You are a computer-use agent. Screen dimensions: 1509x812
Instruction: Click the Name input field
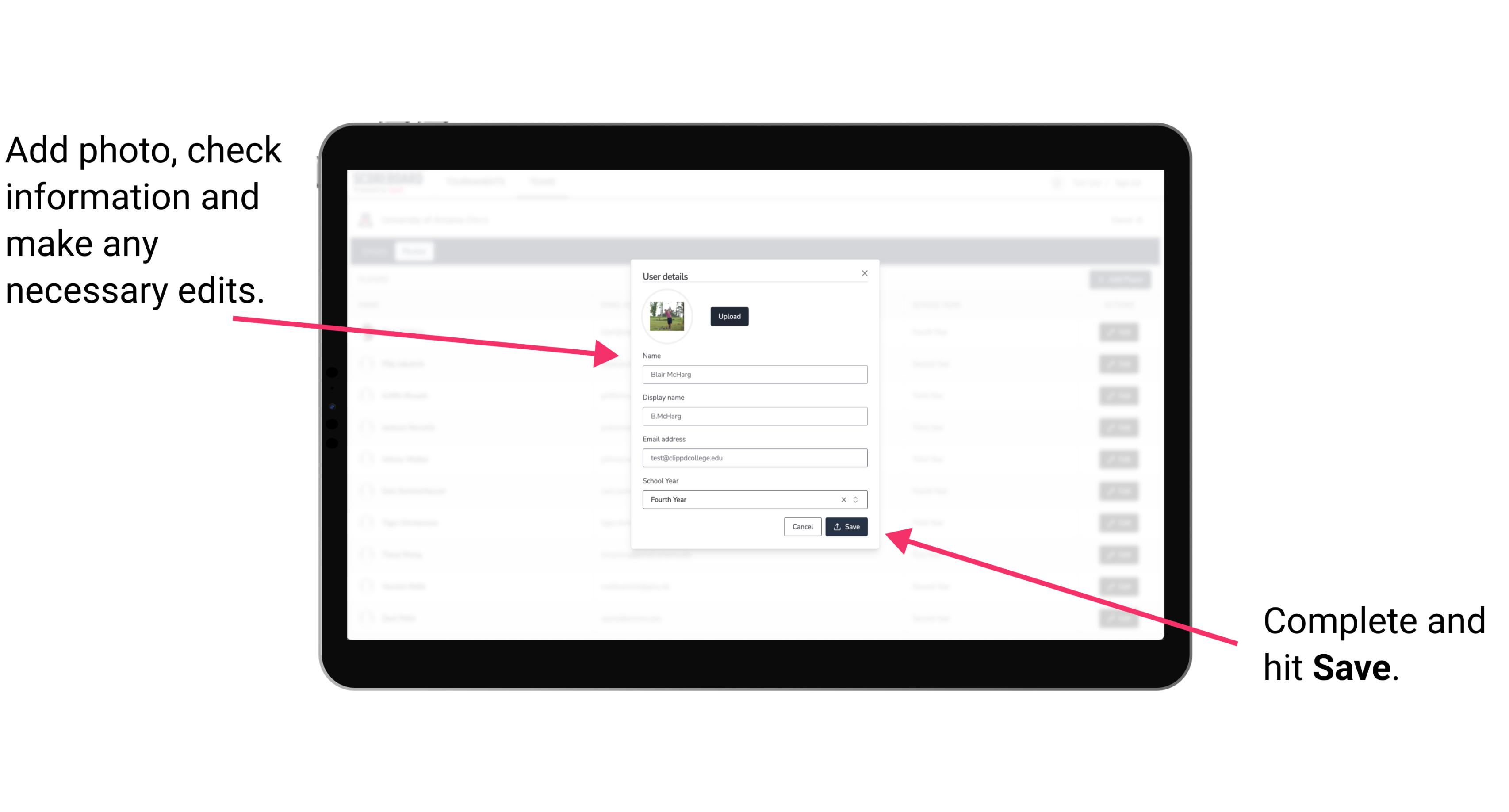click(754, 374)
